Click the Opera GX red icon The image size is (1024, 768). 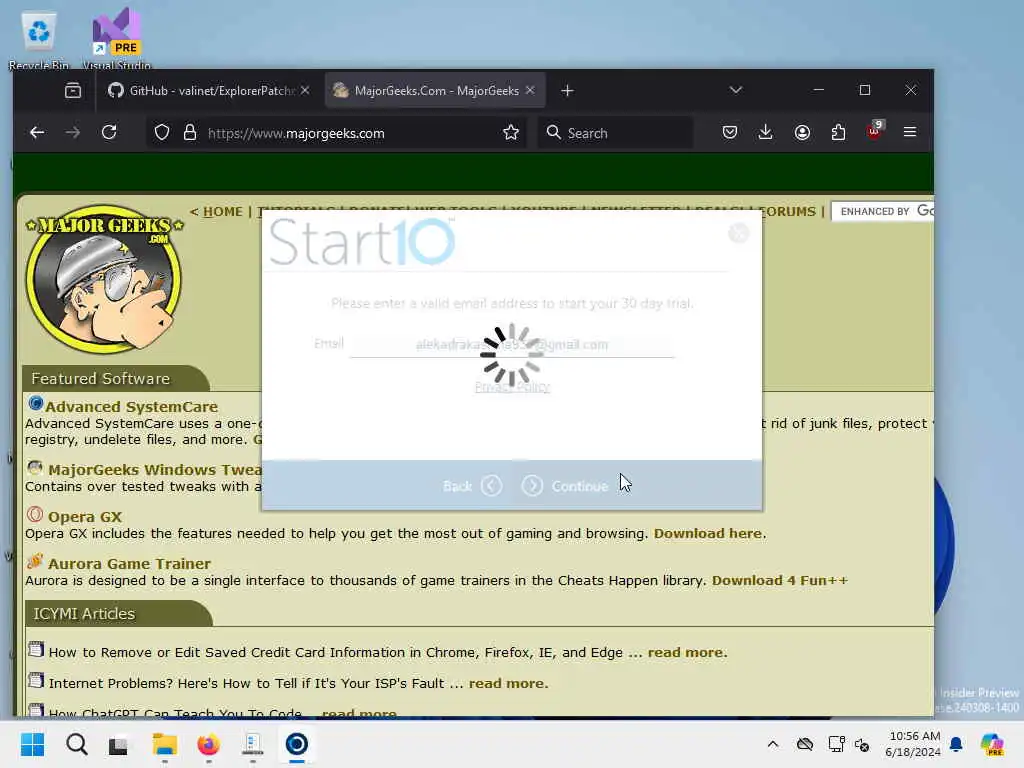(35, 515)
